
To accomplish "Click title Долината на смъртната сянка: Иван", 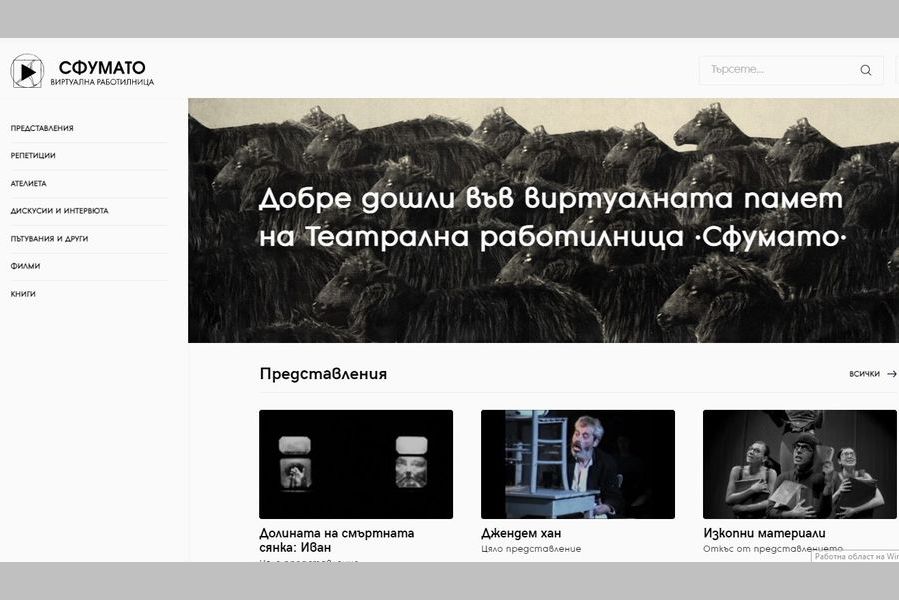I will [x=337, y=540].
